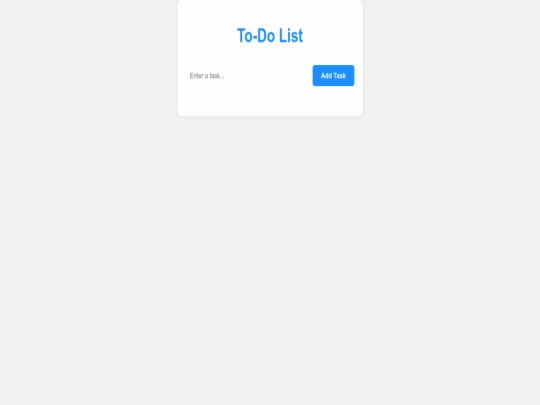This screenshot has width=540, height=405.
Task: Click the card space between title and input
Action: 270,55
